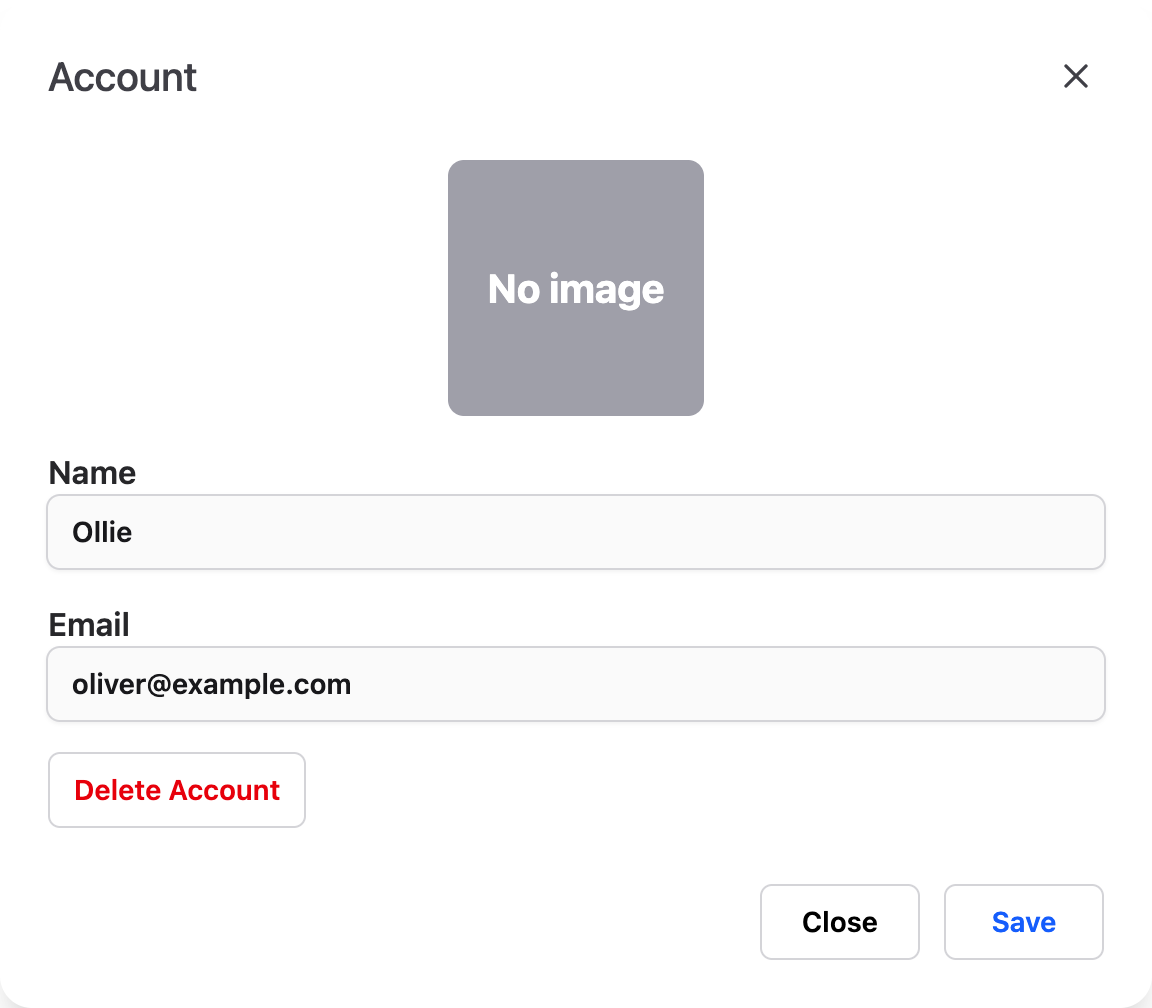Click the No image avatar placeholder
Viewport: 1152px width, 1008px height.
[x=576, y=288]
